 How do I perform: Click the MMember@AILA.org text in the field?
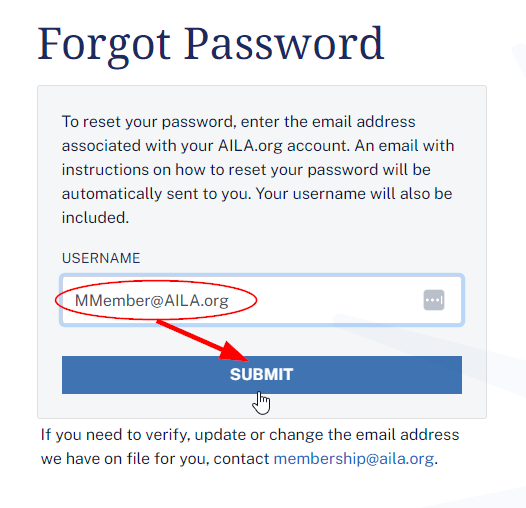pyautogui.click(x=152, y=300)
